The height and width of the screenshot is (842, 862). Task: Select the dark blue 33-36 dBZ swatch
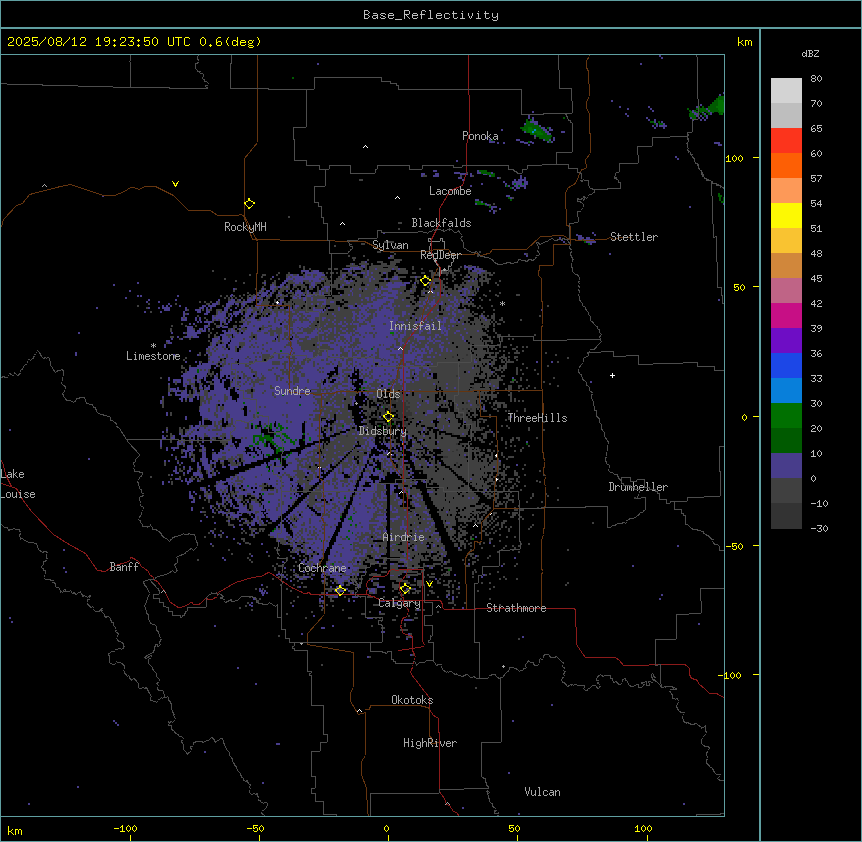[x=786, y=365]
